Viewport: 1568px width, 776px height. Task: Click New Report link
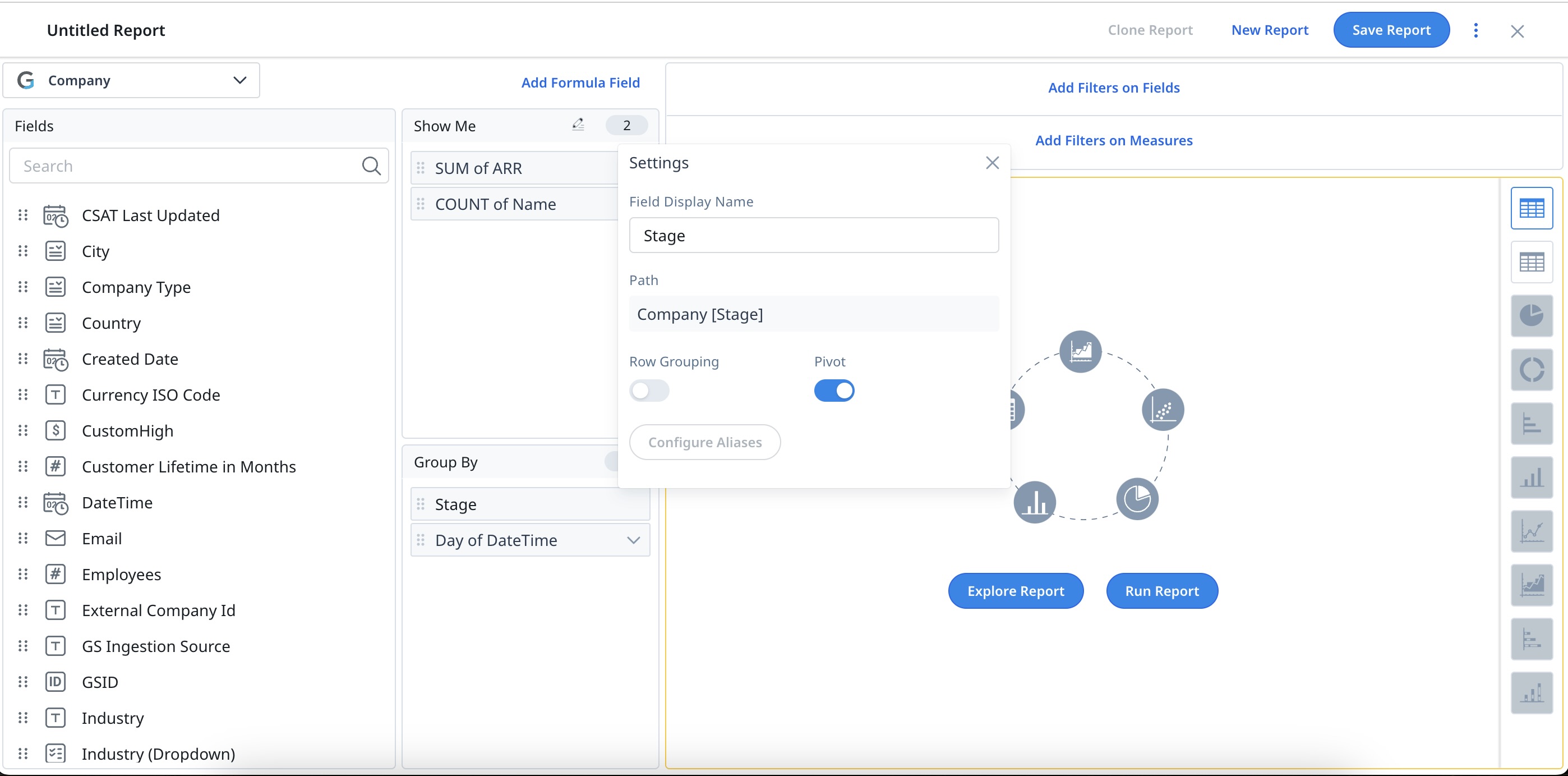(x=1270, y=30)
